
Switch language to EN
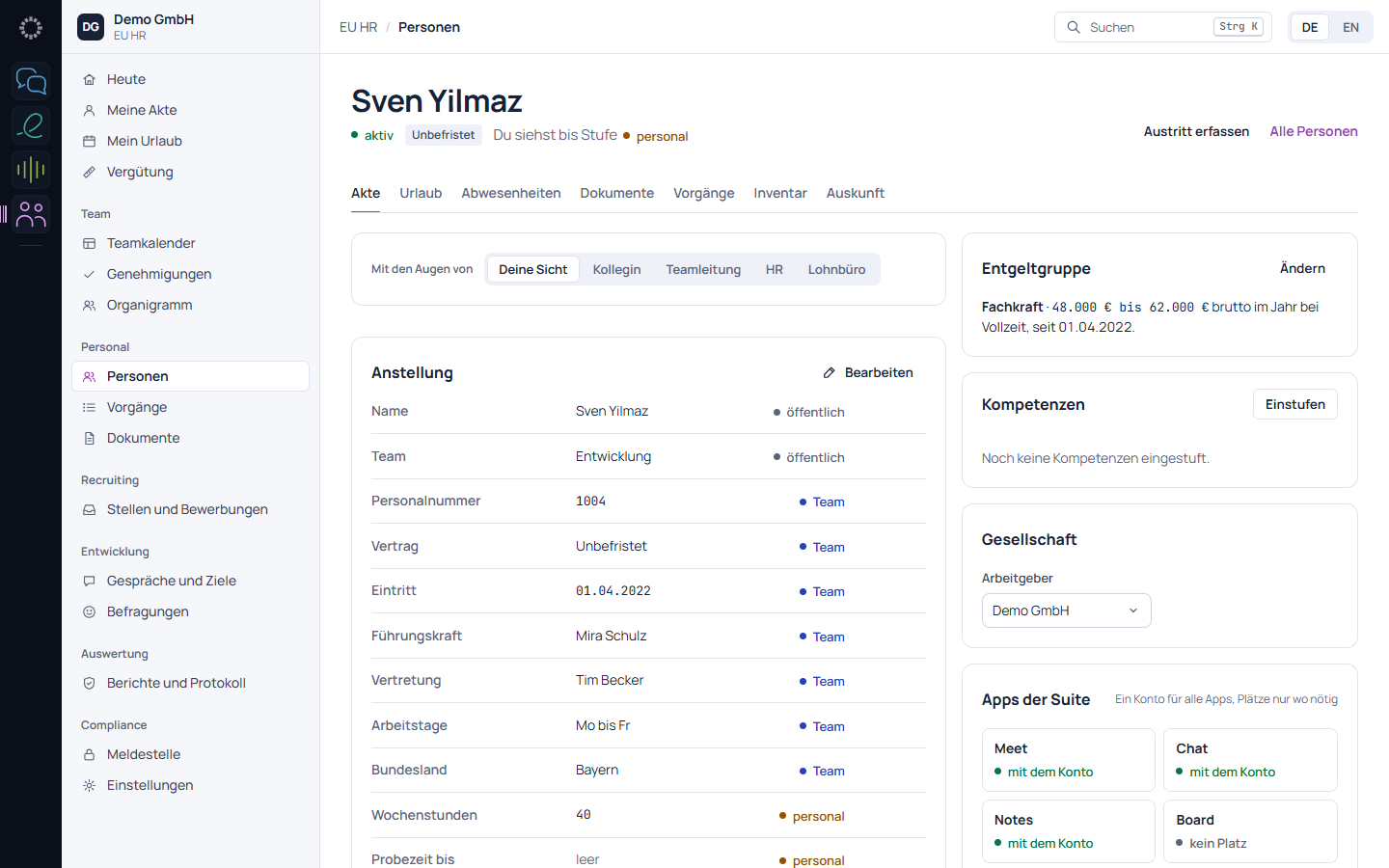[1350, 27]
